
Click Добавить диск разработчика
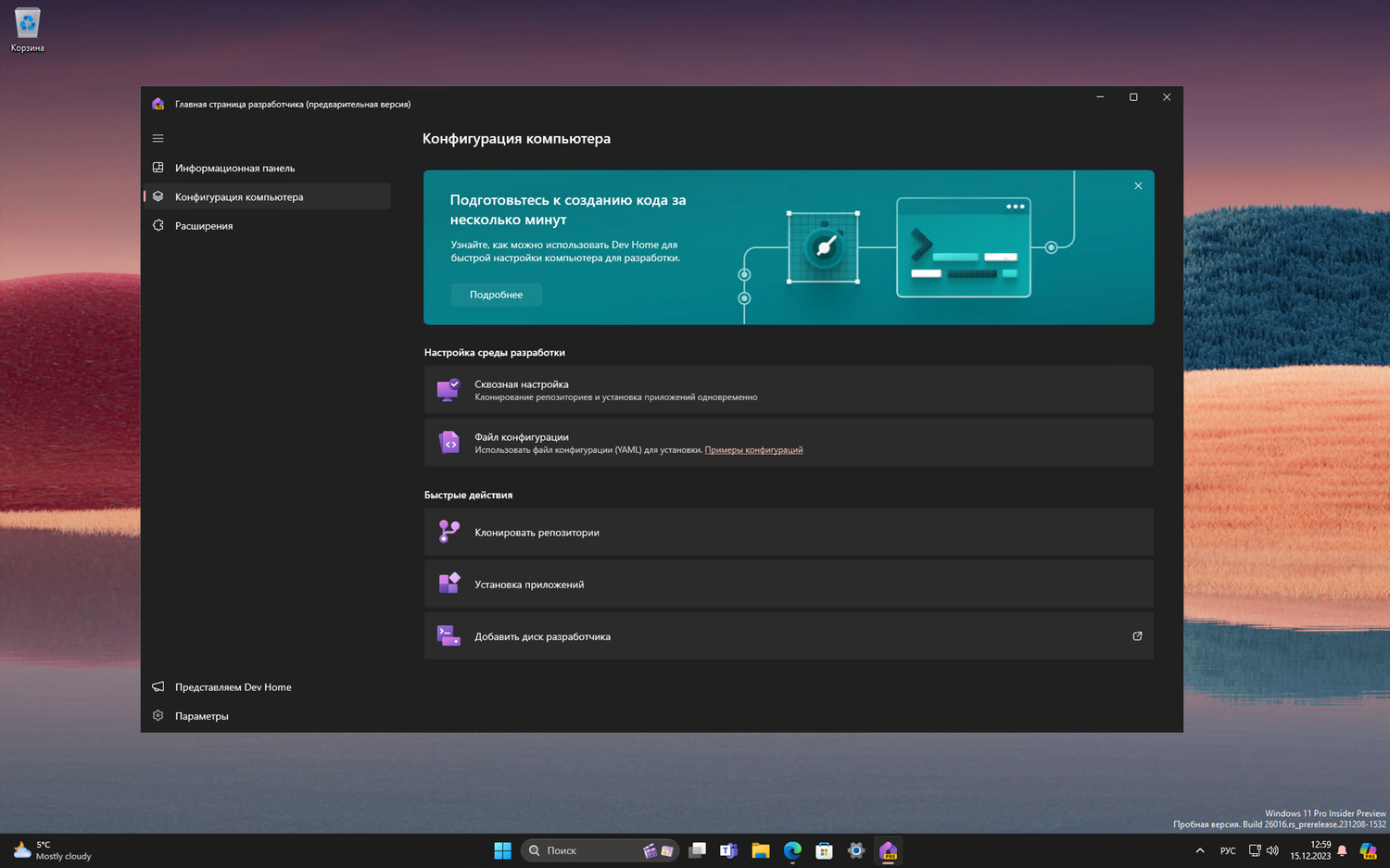pyautogui.click(x=789, y=635)
